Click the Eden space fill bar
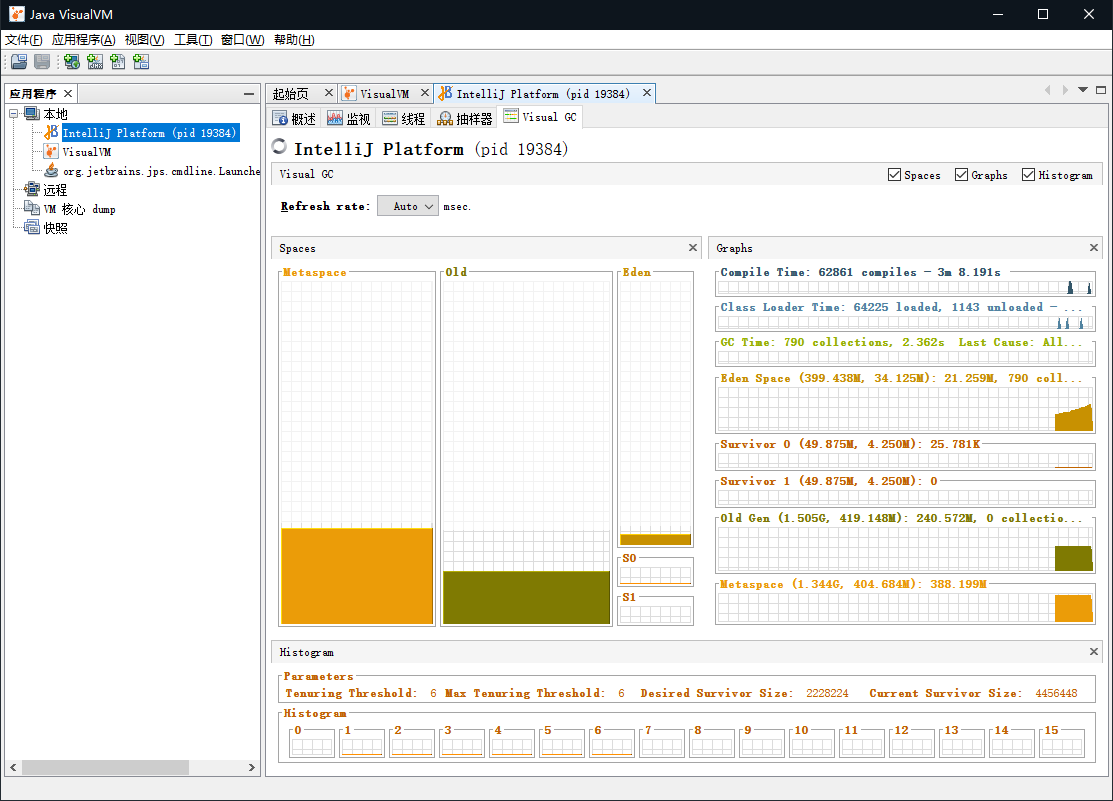 click(655, 539)
